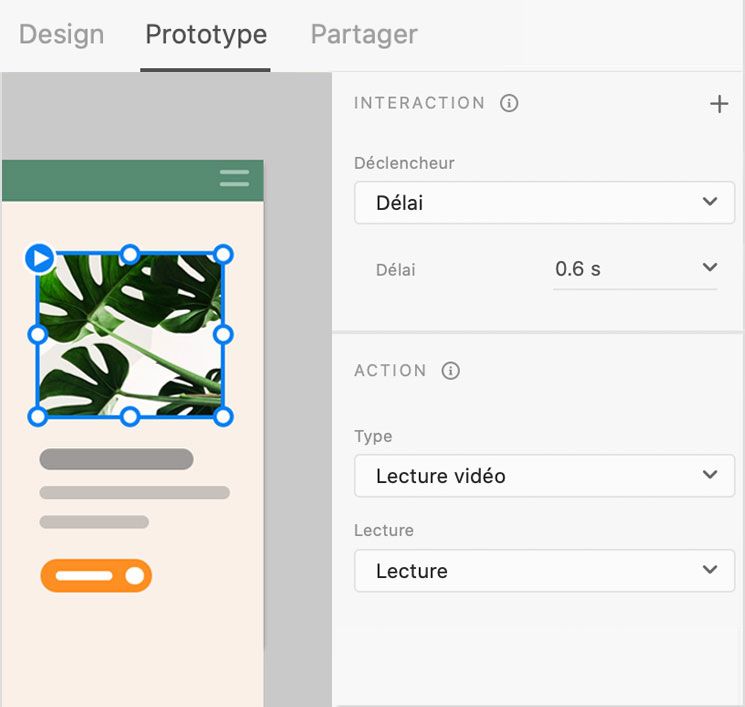This screenshot has width=745, height=707.
Task: Click the bottom-right selection handle of image
Action: click(x=223, y=416)
